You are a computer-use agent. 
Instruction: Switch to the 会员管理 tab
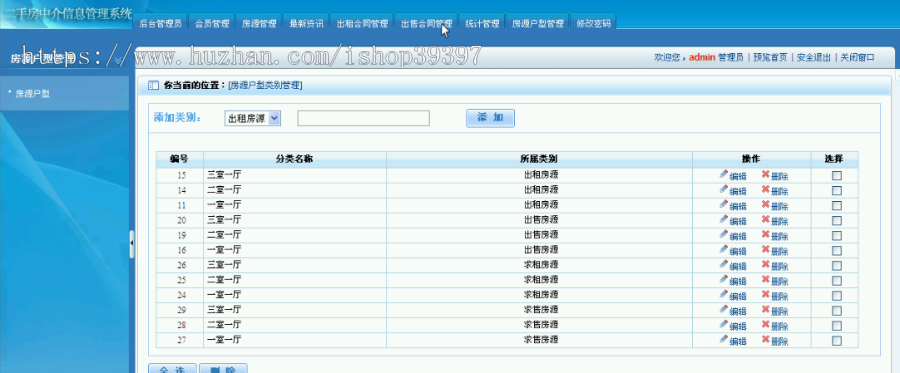tap(212, 24)
